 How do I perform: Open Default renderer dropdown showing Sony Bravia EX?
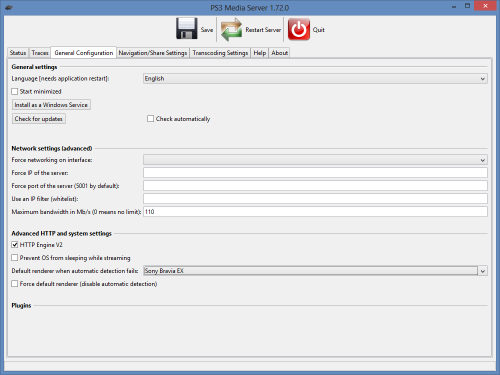[x=315, y=271]
